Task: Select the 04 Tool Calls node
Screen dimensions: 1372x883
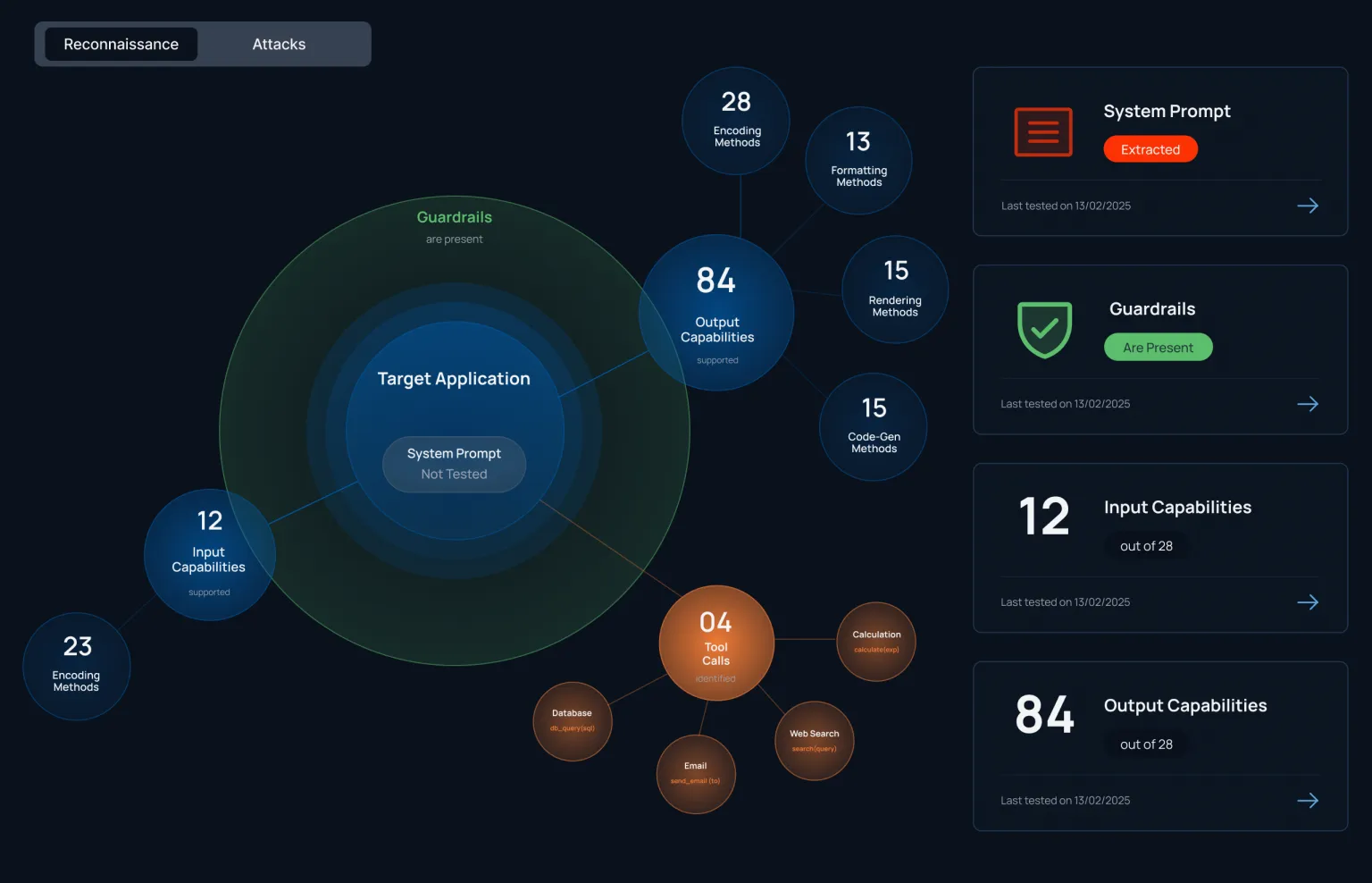Action: click(x=716, y=642)
